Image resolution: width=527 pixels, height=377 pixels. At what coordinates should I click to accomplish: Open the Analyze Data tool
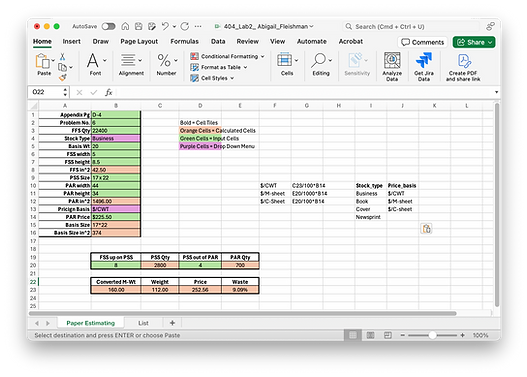click(392, 67)
